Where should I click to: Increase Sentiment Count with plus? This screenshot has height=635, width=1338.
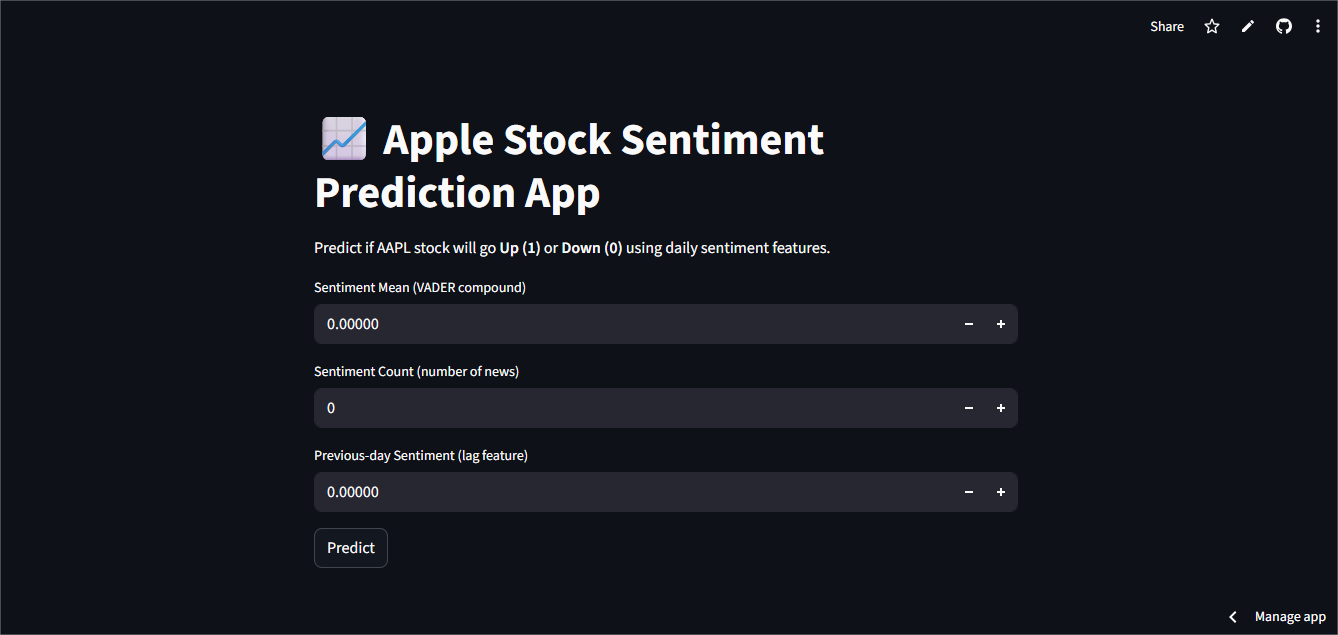coord(1000,408)
